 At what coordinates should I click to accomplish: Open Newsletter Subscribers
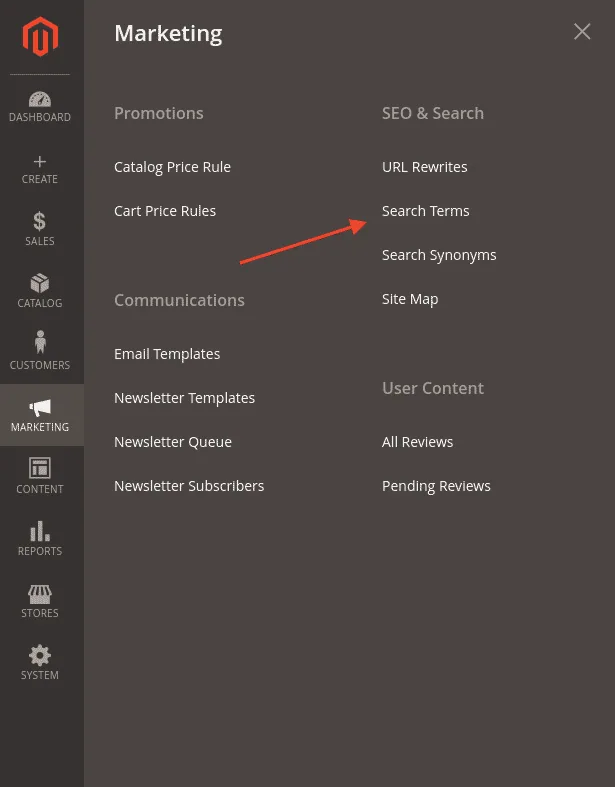tap(189, 486)
